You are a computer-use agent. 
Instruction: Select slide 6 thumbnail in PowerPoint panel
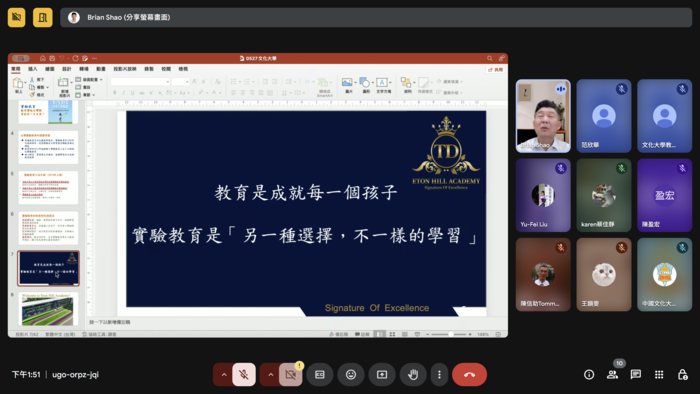click(48, 228)
